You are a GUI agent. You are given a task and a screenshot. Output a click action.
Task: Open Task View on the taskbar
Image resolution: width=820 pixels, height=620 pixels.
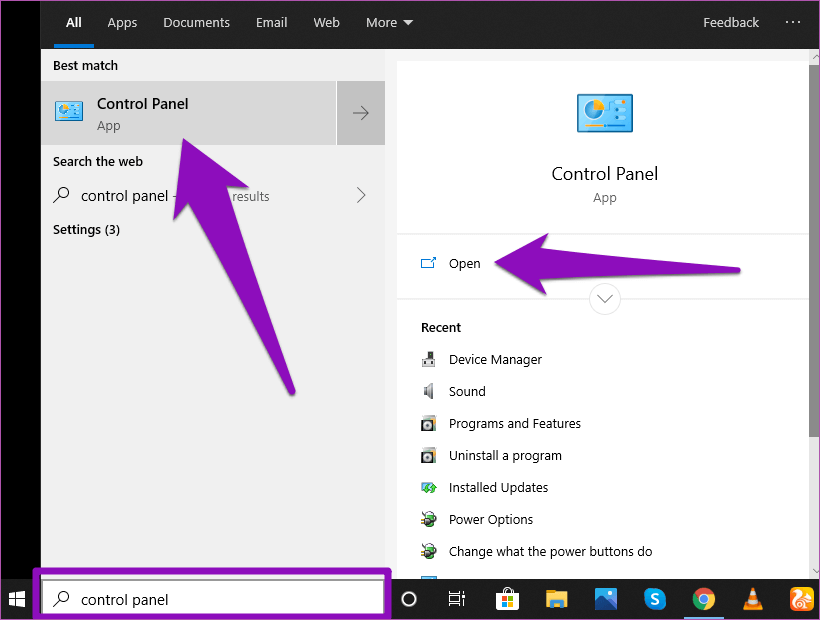click(x=457, y=599)
